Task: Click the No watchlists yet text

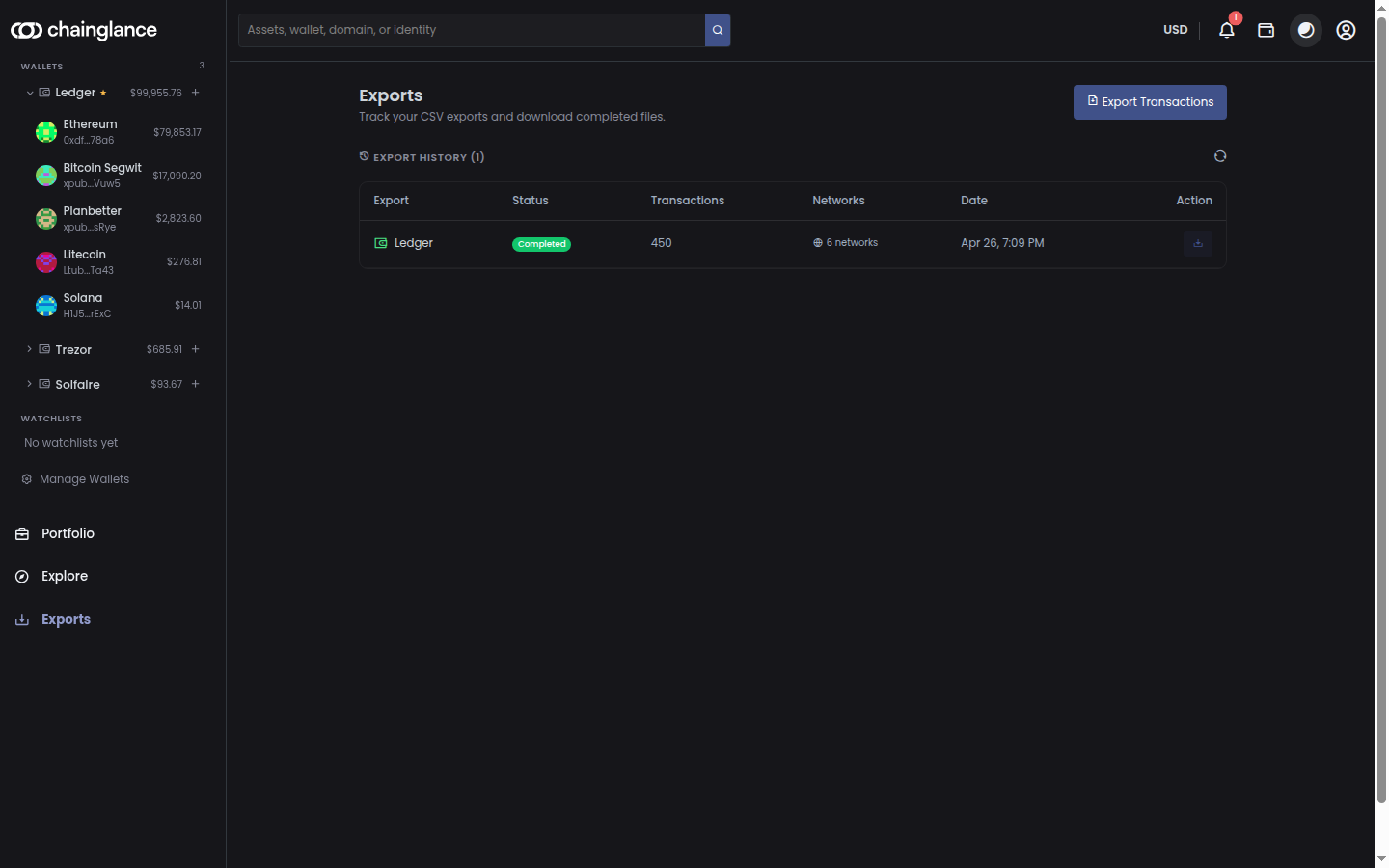Action: pos(71,443)
